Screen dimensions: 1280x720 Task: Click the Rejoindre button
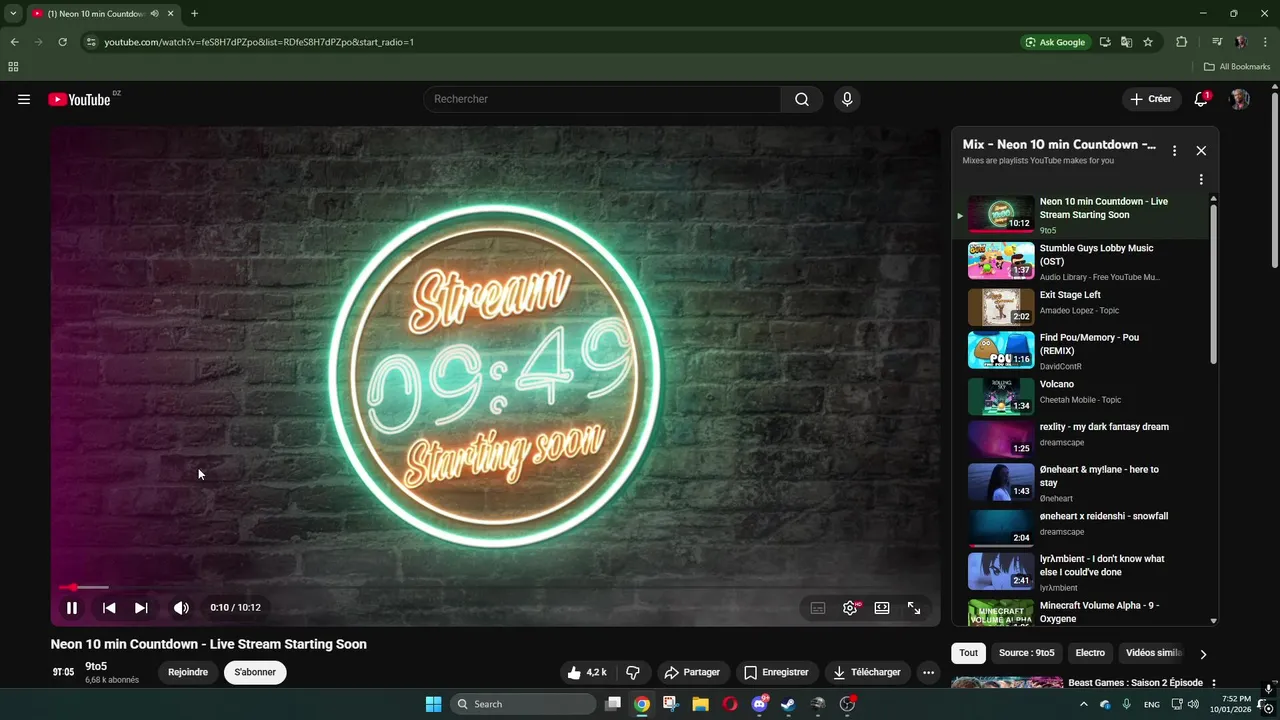(x=188, y=672)
